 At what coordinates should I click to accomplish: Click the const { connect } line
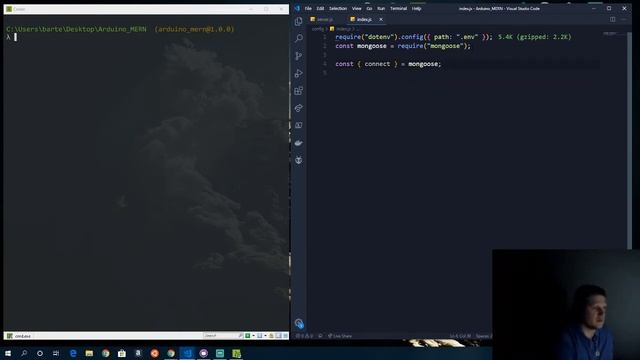tap(388, 64)
